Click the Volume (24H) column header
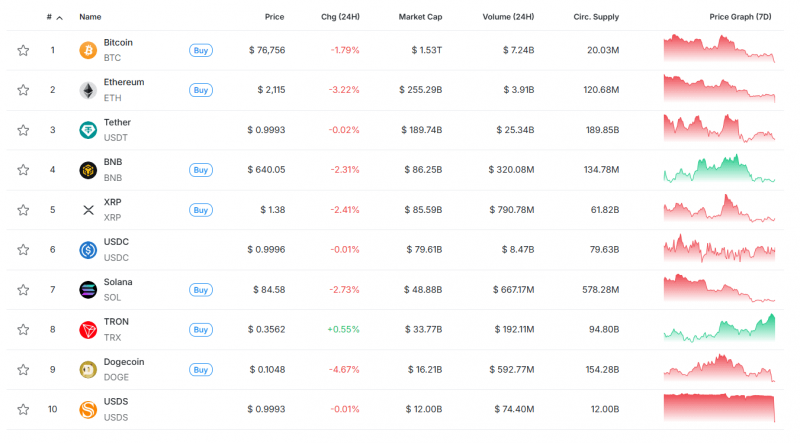The height and width of the screenshot is (443, 800). [508, 17]
